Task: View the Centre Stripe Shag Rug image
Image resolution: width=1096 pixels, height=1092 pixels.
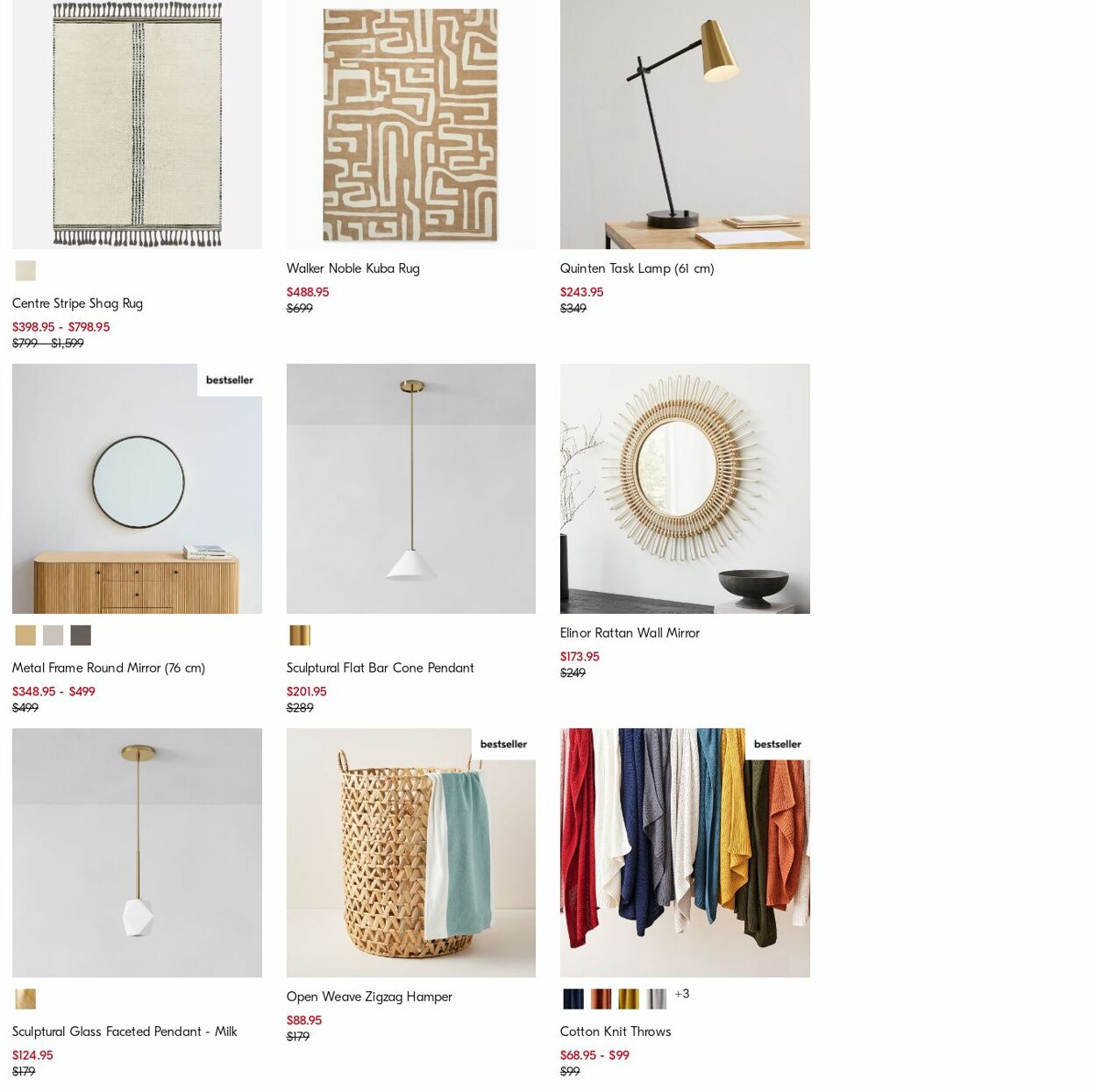Action: [x=137, y=123]
